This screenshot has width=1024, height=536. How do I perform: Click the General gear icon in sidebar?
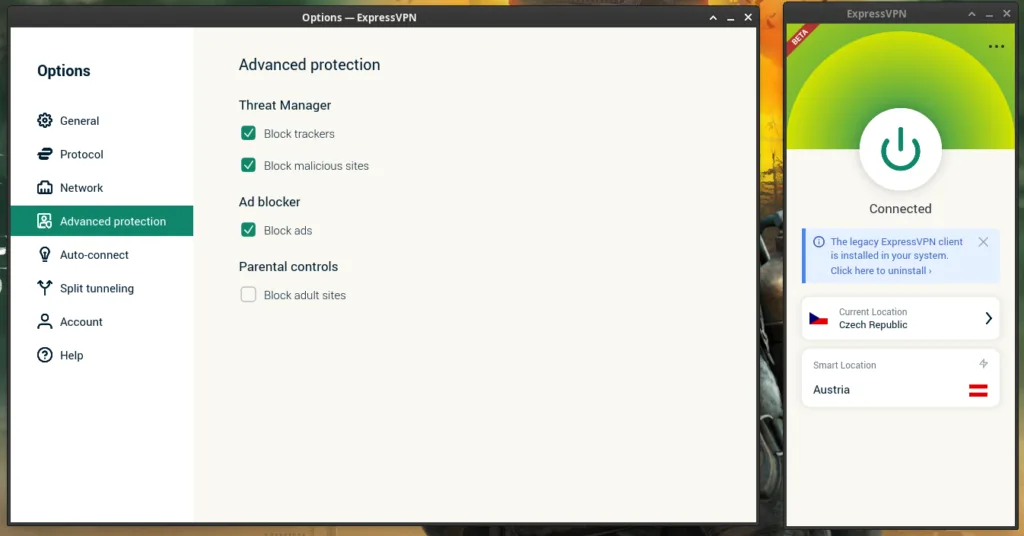coord(44,121)
